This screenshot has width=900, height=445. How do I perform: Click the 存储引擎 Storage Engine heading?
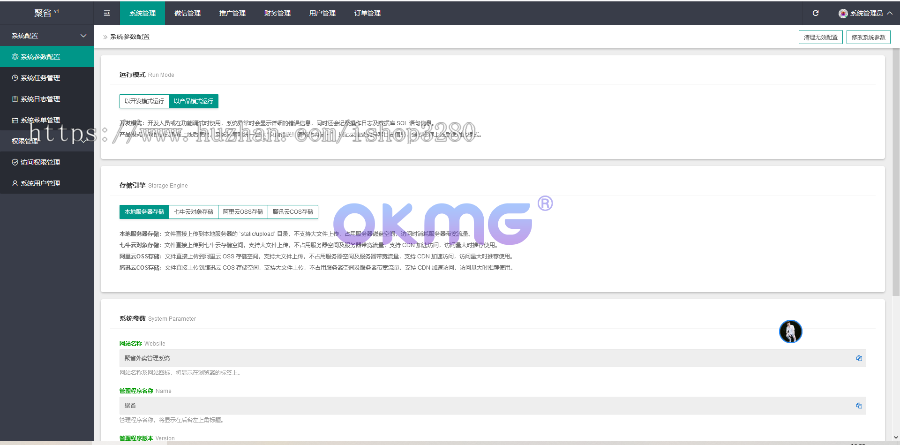click(153, 185)
